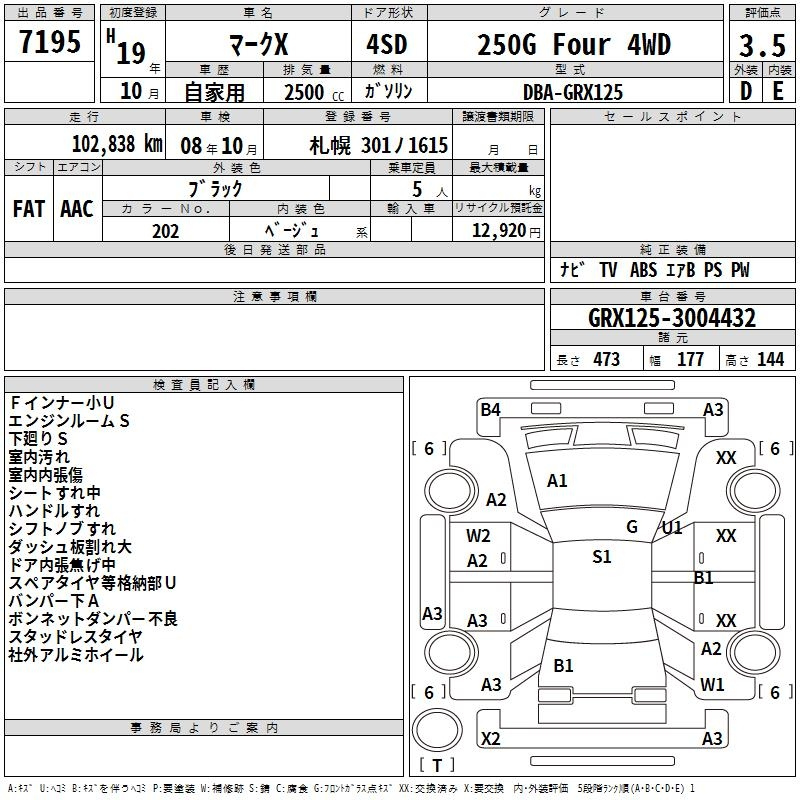
Task: Click the color number 202 field
Action: pyautogui.click(x=165, y=231)
